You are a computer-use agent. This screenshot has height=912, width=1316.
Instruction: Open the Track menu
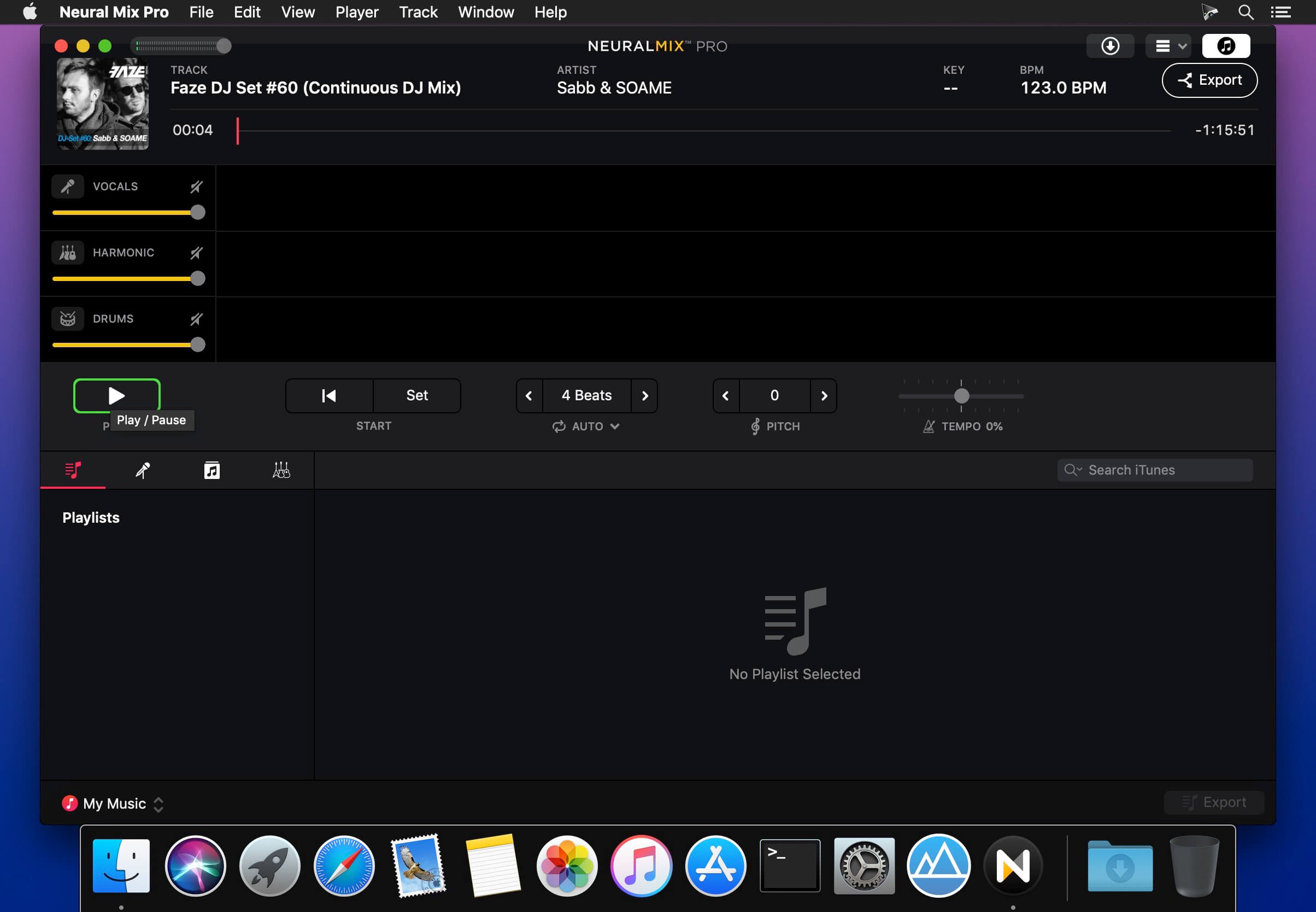(x=418, y=11)
